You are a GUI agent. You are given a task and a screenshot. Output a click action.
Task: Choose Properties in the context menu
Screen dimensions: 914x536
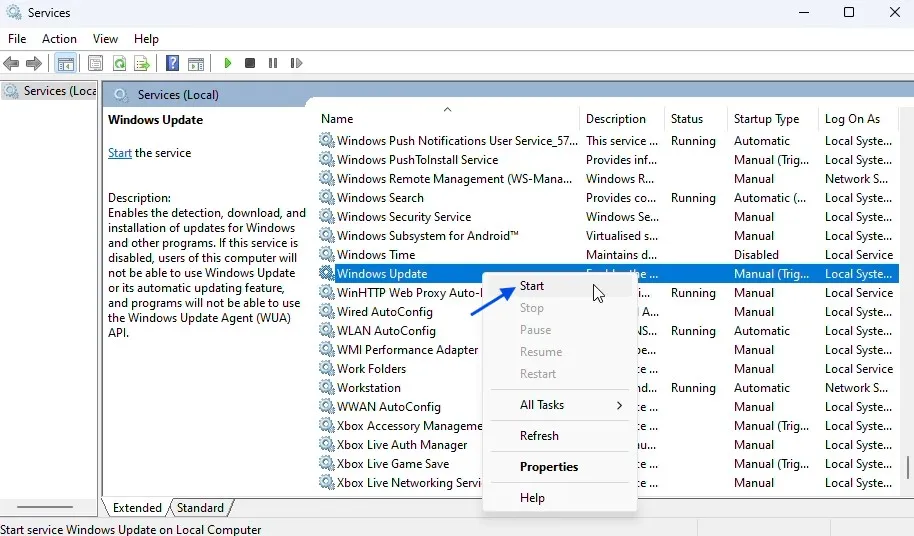tap(560, 467)
